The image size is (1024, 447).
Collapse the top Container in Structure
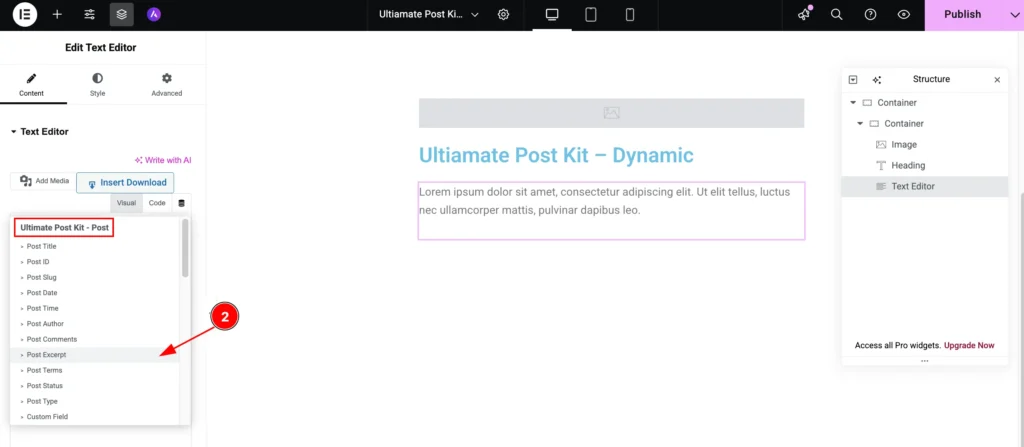click(853, 103)
